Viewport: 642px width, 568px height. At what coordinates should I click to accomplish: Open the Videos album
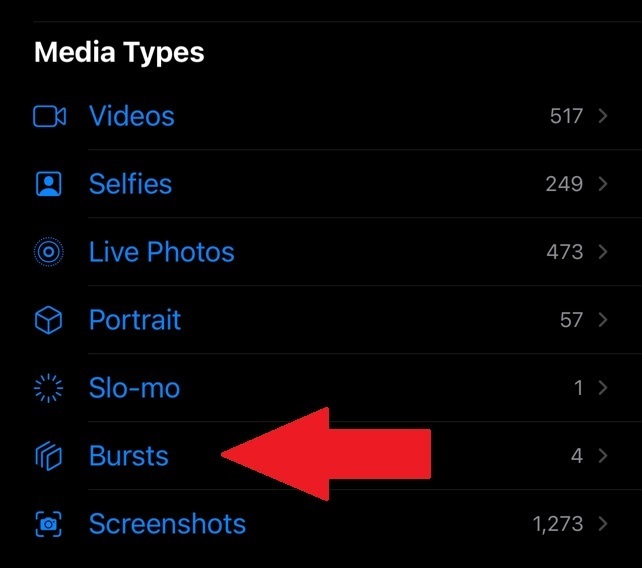tap(132, 116)
